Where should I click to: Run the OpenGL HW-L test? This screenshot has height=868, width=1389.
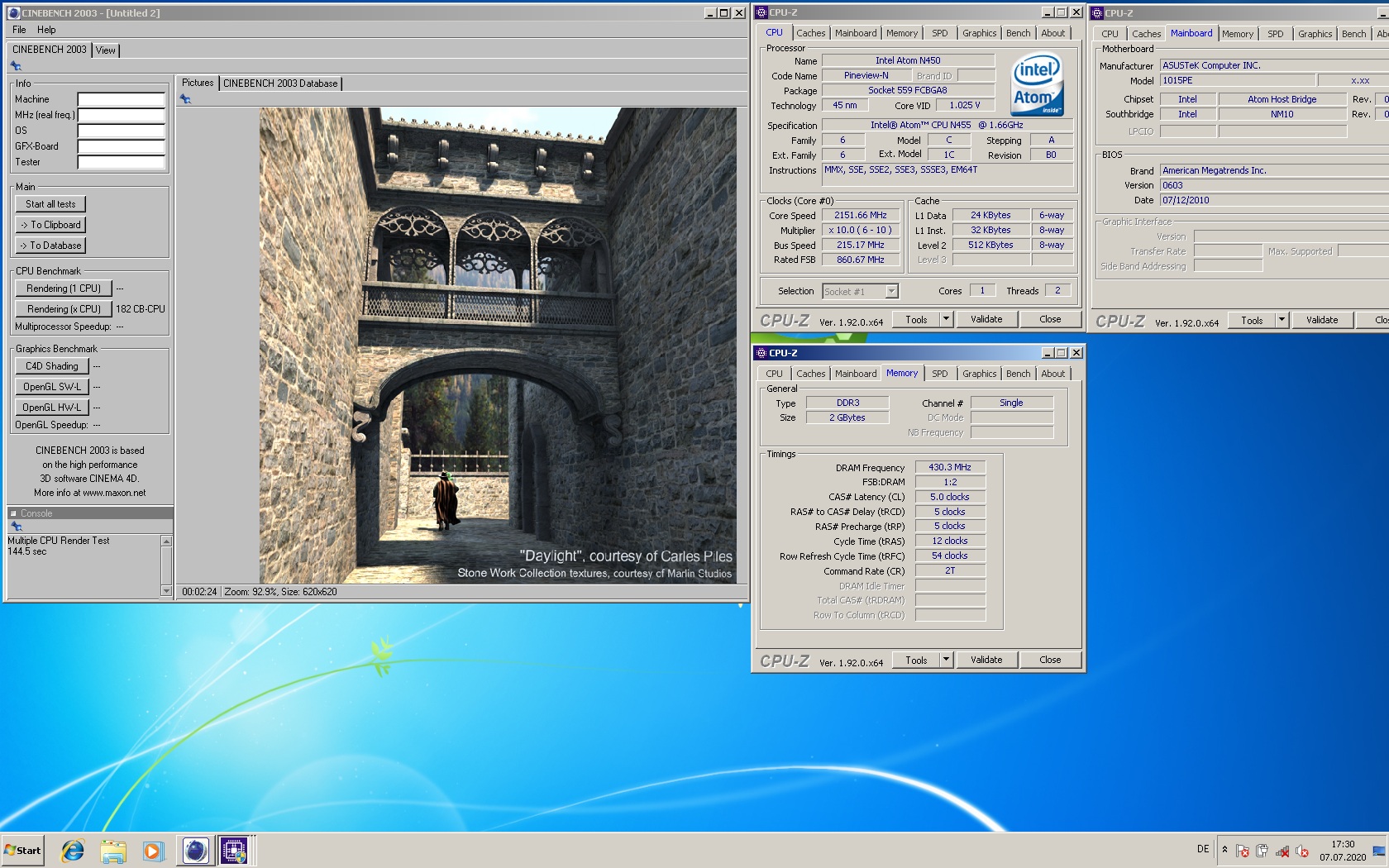[52, 408]
